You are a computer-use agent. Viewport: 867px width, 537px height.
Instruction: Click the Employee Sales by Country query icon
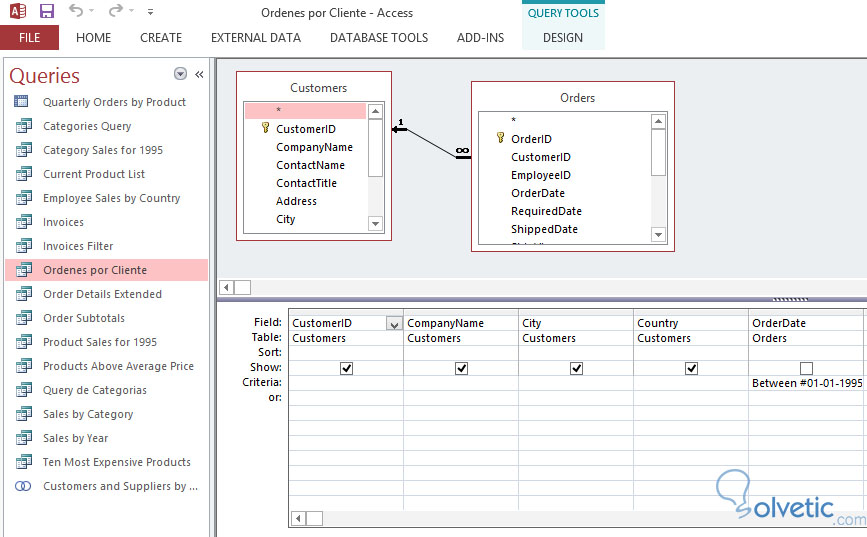click(x=23, y=198)
